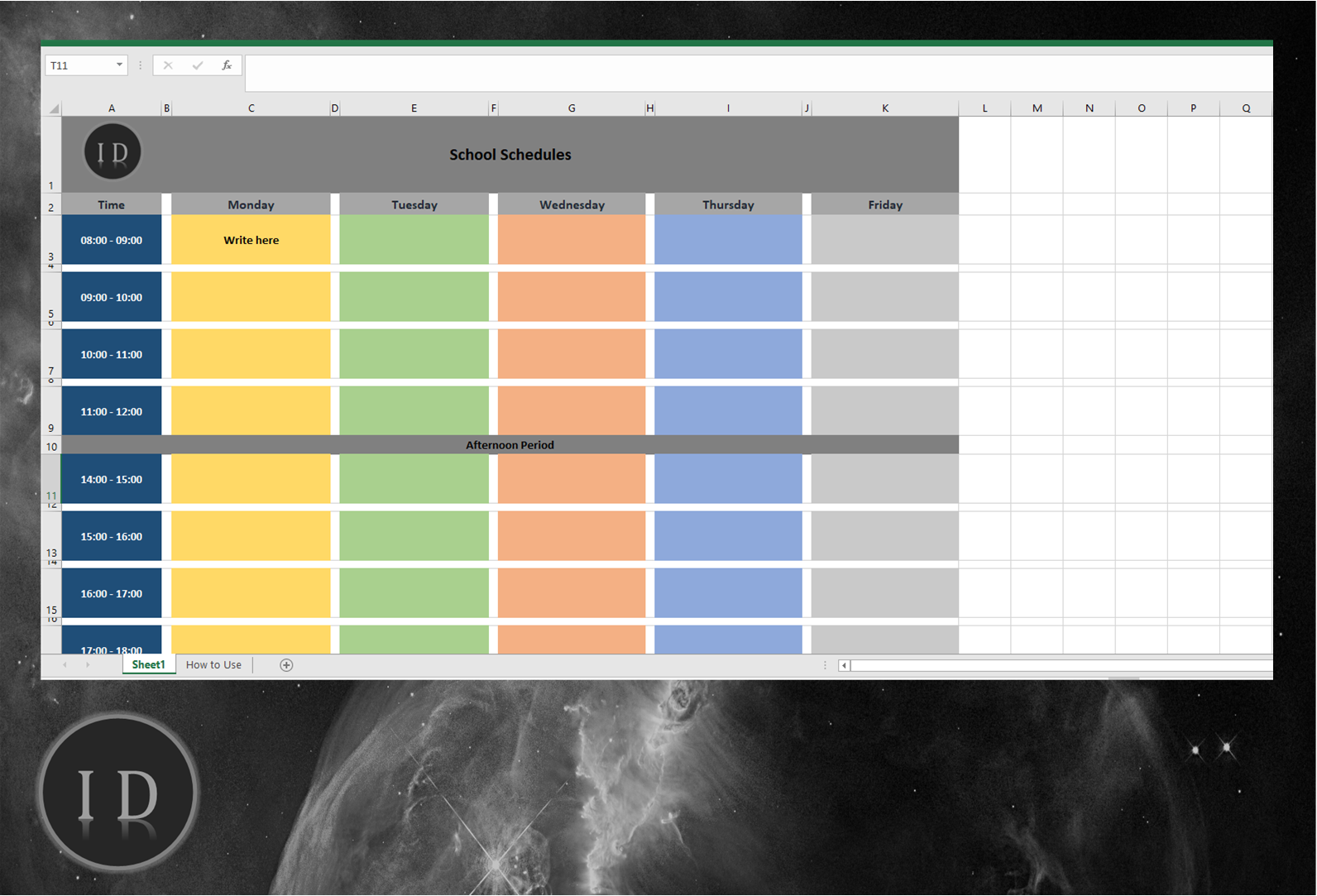
Task: Select the 14:00 - 15:00 time cell
Action: pyautogui.click(x=112, y=479)
